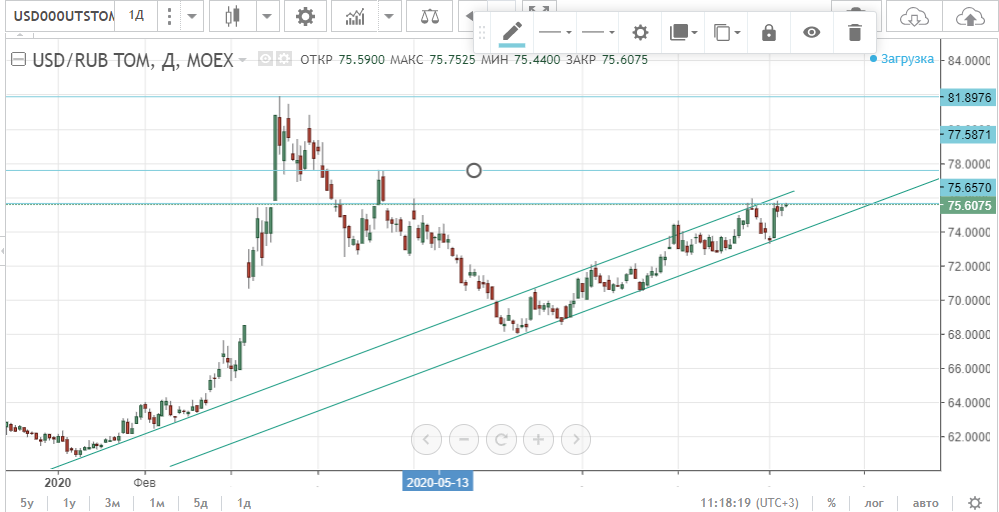Click the МИН 75.4400 low value
This screenshot has width=999, height=512.
(x=521, y=60)
